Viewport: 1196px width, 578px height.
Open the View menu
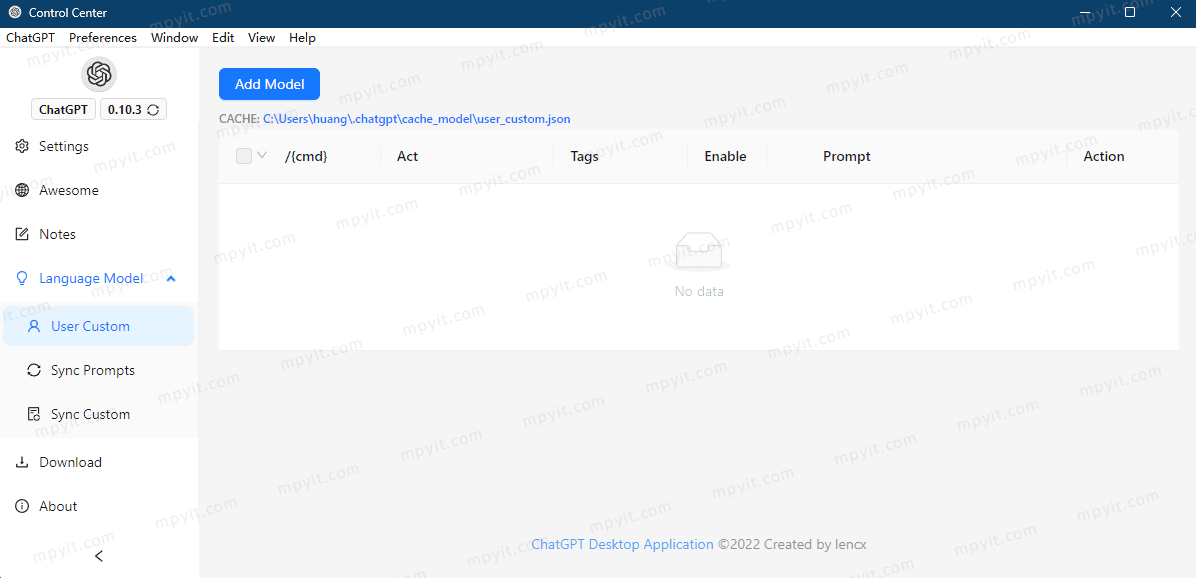(262, 37)
